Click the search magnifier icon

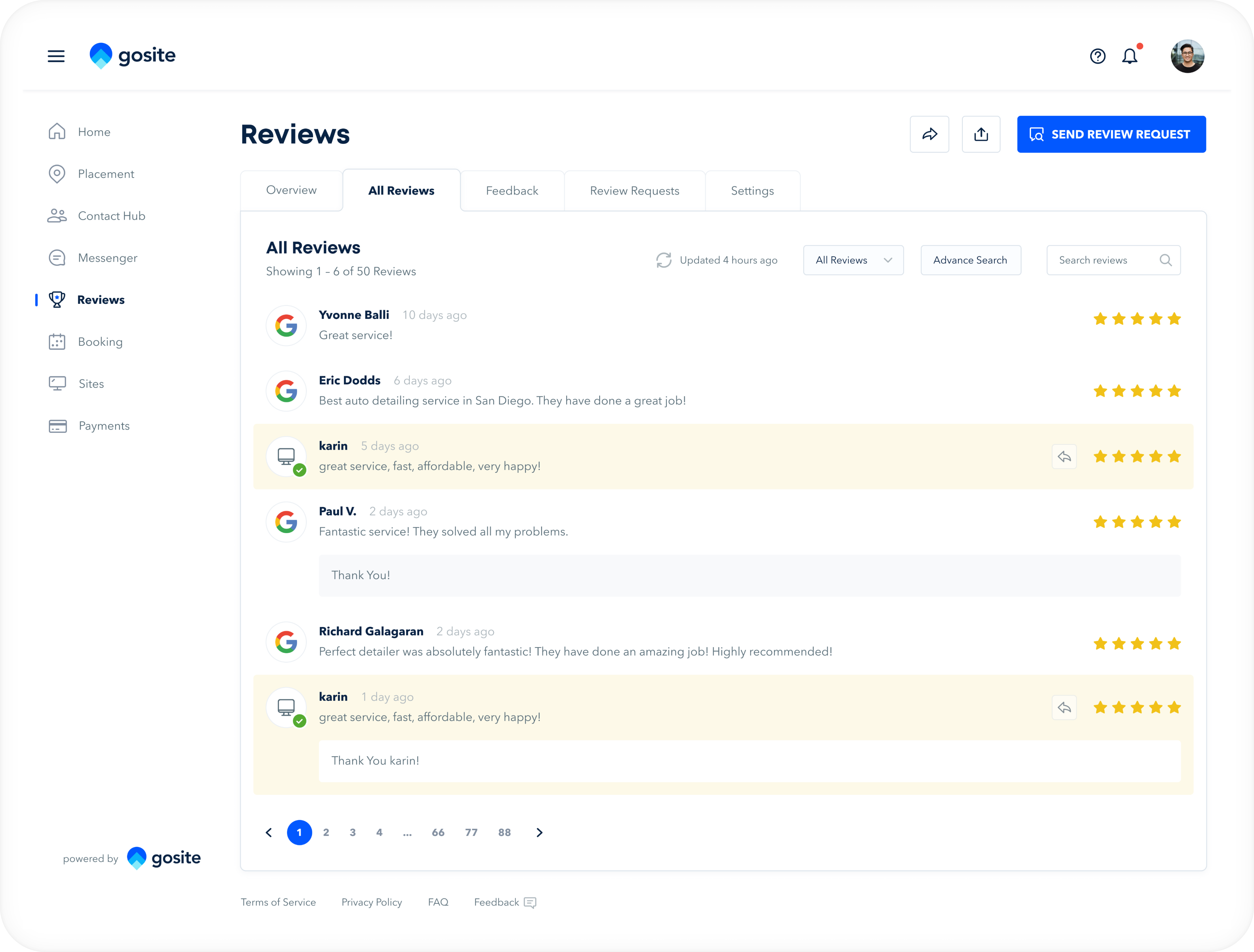tap(1166, 260)
